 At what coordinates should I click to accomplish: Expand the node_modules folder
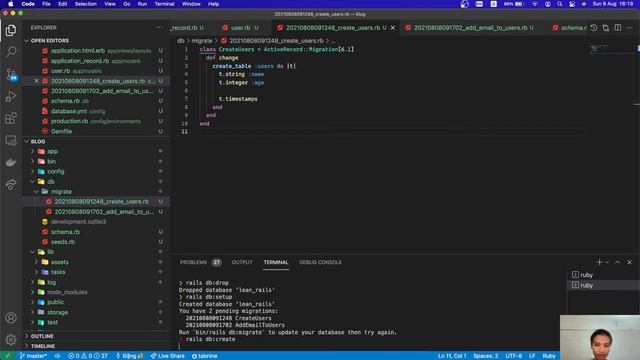click(x=96, y=292)
